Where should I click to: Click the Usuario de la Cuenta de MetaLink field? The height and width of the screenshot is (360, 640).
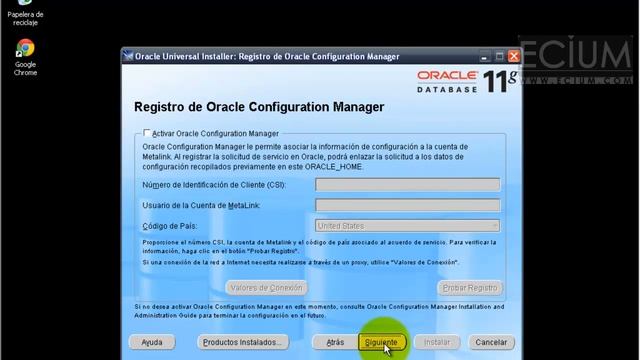coord(407,205)
